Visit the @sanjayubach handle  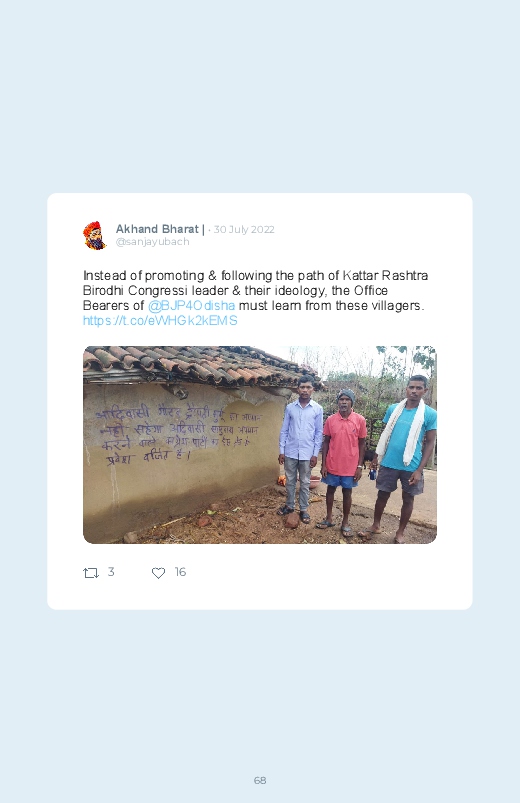coord(153,242)
